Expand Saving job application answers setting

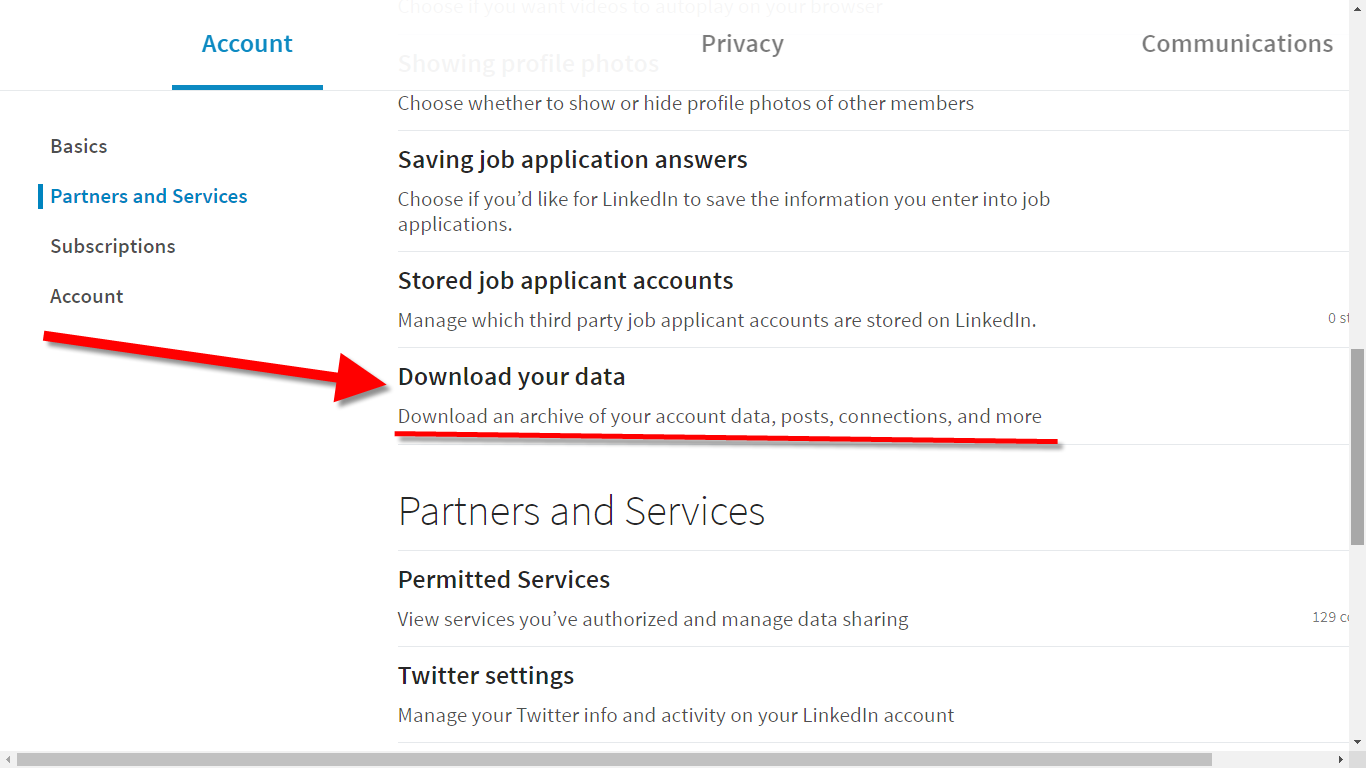pos(572,160)
